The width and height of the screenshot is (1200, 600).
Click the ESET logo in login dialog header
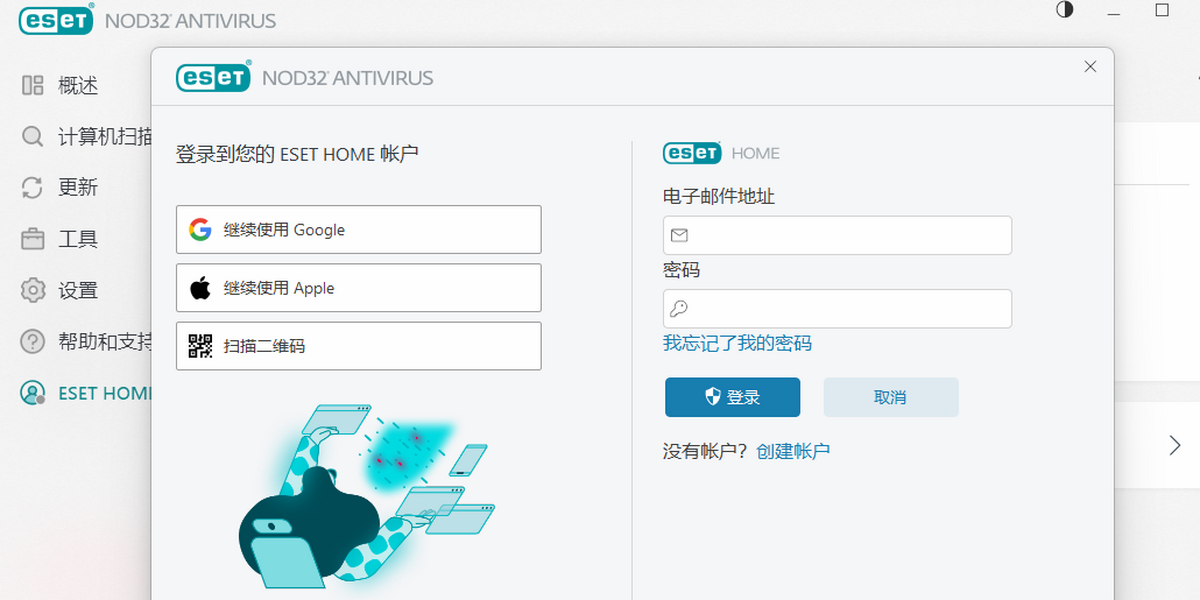click(213, 77)
